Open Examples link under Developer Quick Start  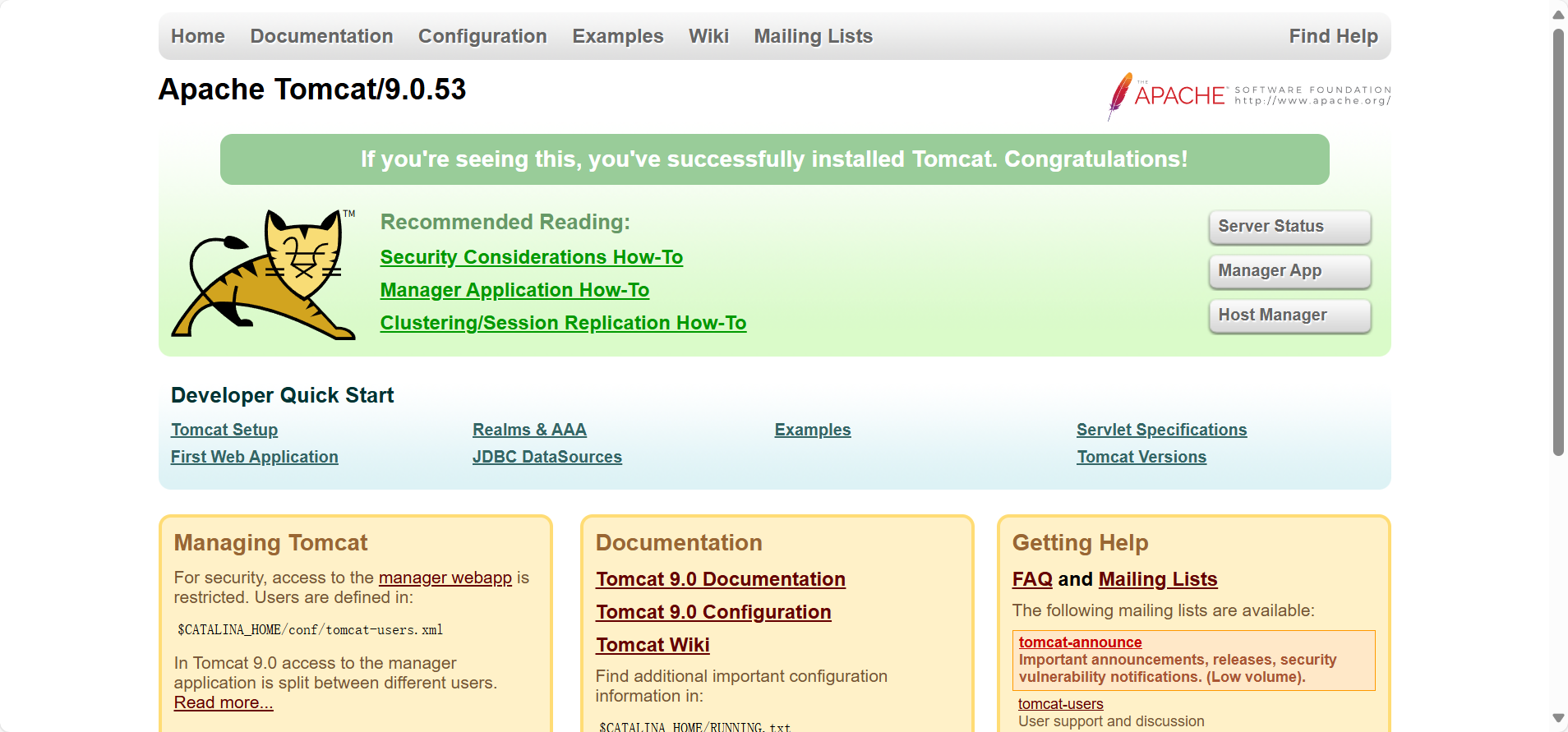(813, 430)
